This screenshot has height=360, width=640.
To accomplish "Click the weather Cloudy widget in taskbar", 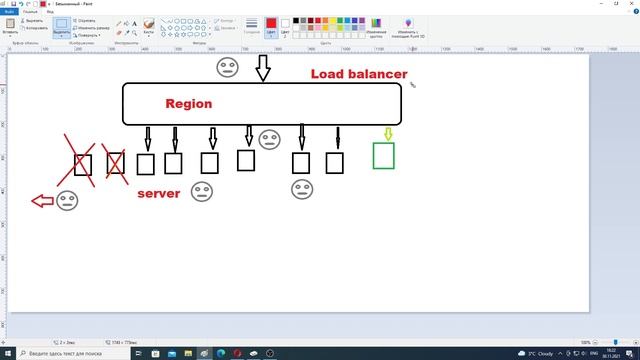I will 535,353.
